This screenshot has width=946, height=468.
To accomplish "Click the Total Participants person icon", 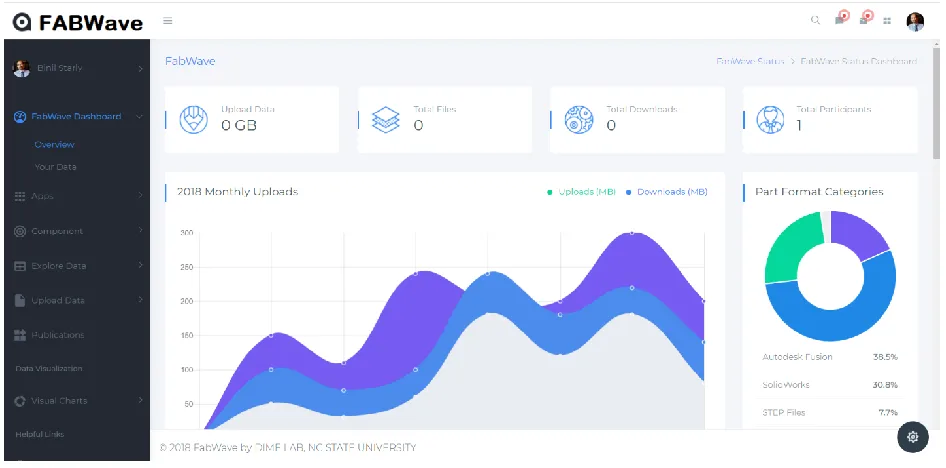I will 770,119.
